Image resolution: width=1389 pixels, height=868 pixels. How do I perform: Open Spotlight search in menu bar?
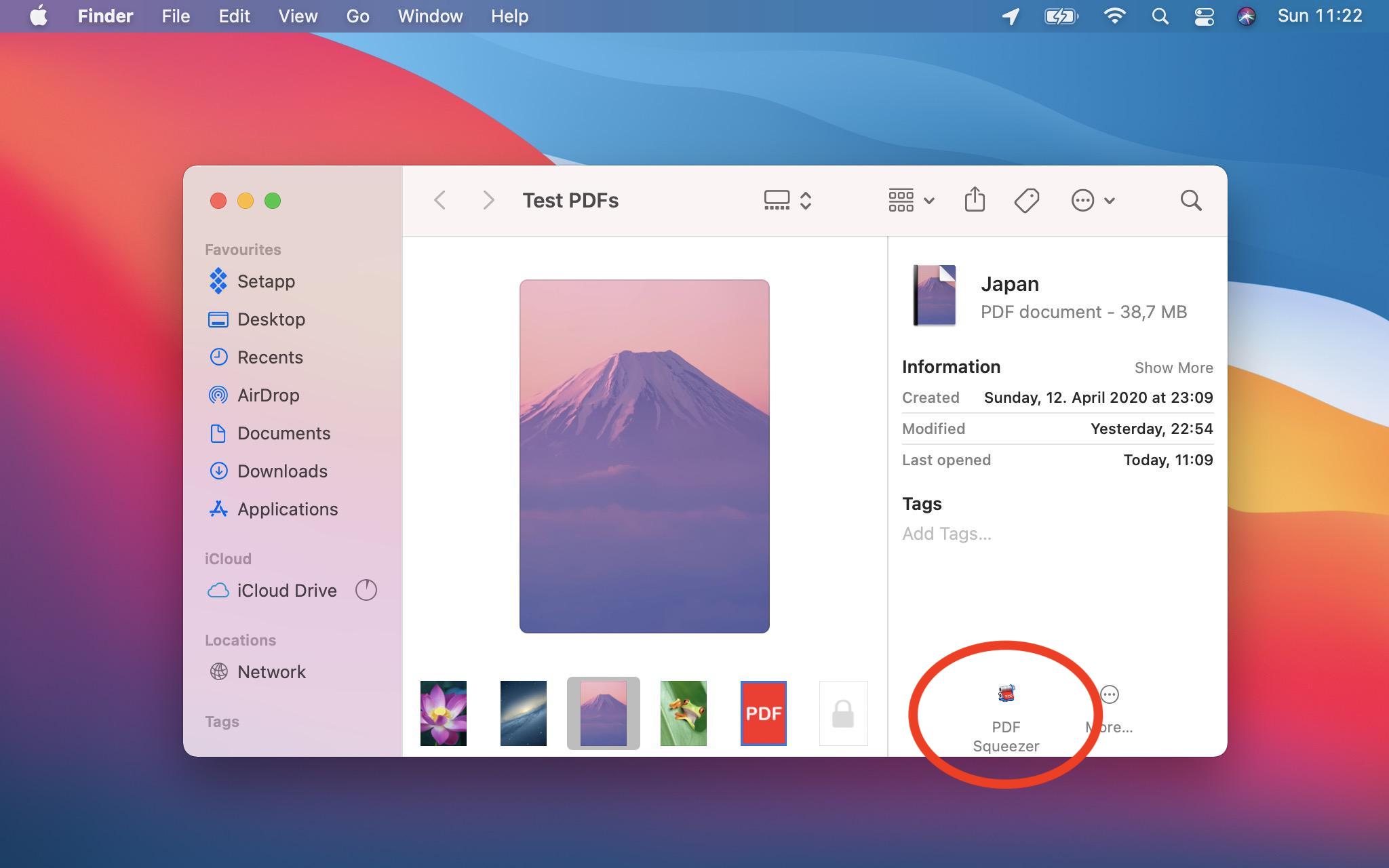click(1160, 16)
